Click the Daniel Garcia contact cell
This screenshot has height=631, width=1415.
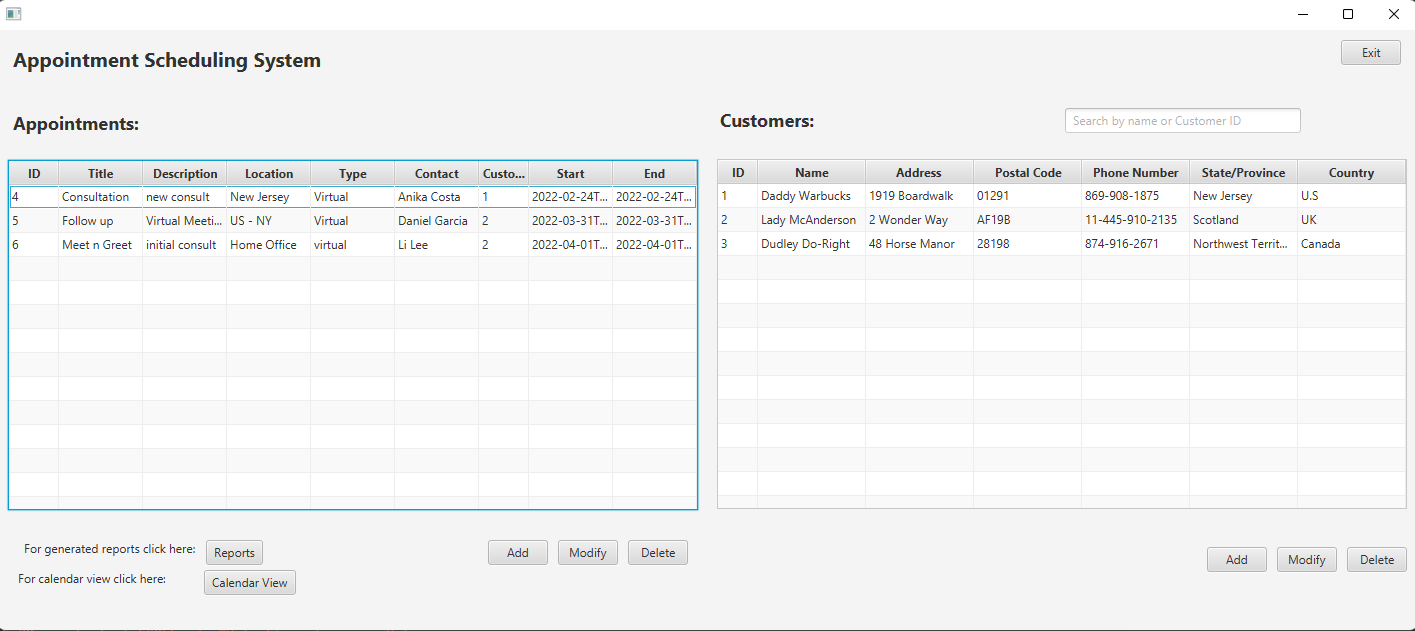(437, 221)
